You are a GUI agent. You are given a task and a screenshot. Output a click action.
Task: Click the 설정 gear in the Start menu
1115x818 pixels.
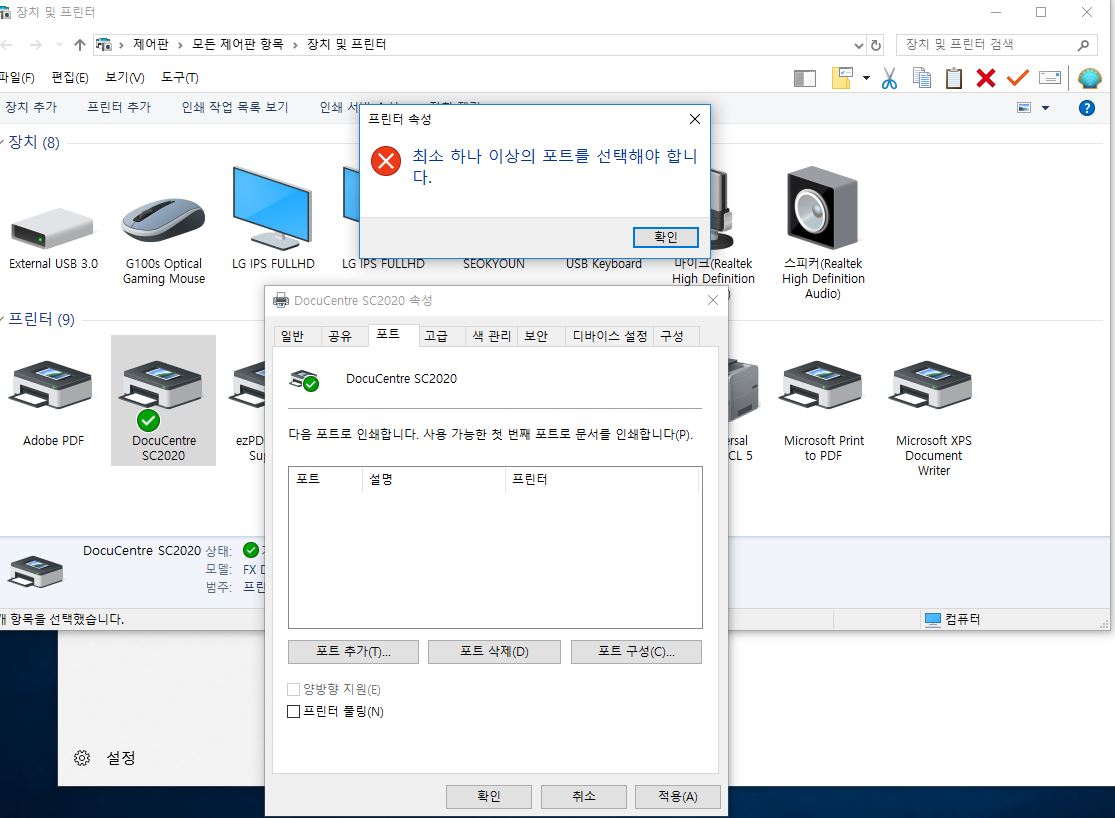tap(82, 757)
